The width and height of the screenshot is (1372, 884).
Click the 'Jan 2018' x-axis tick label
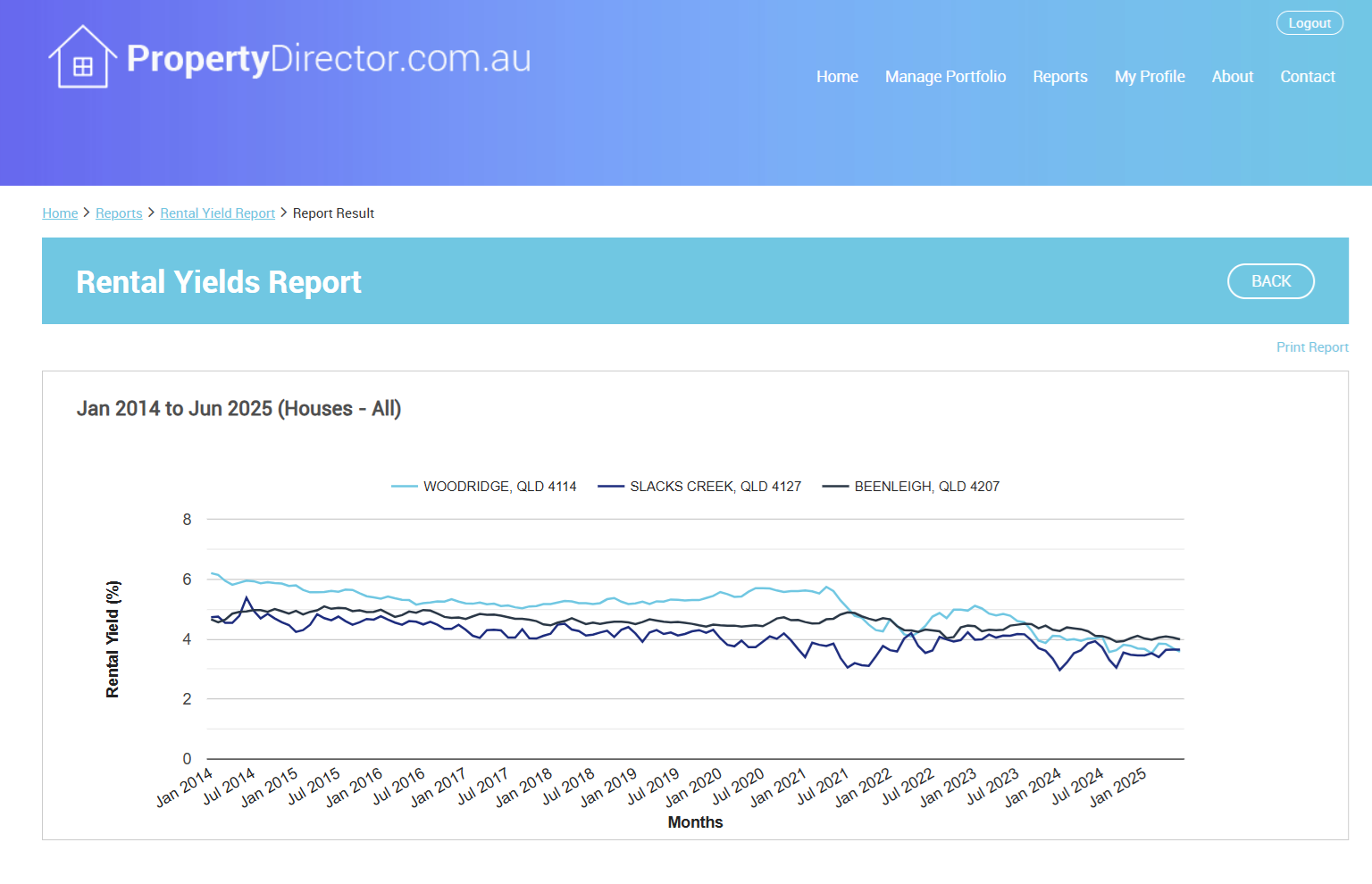[524, 787]
